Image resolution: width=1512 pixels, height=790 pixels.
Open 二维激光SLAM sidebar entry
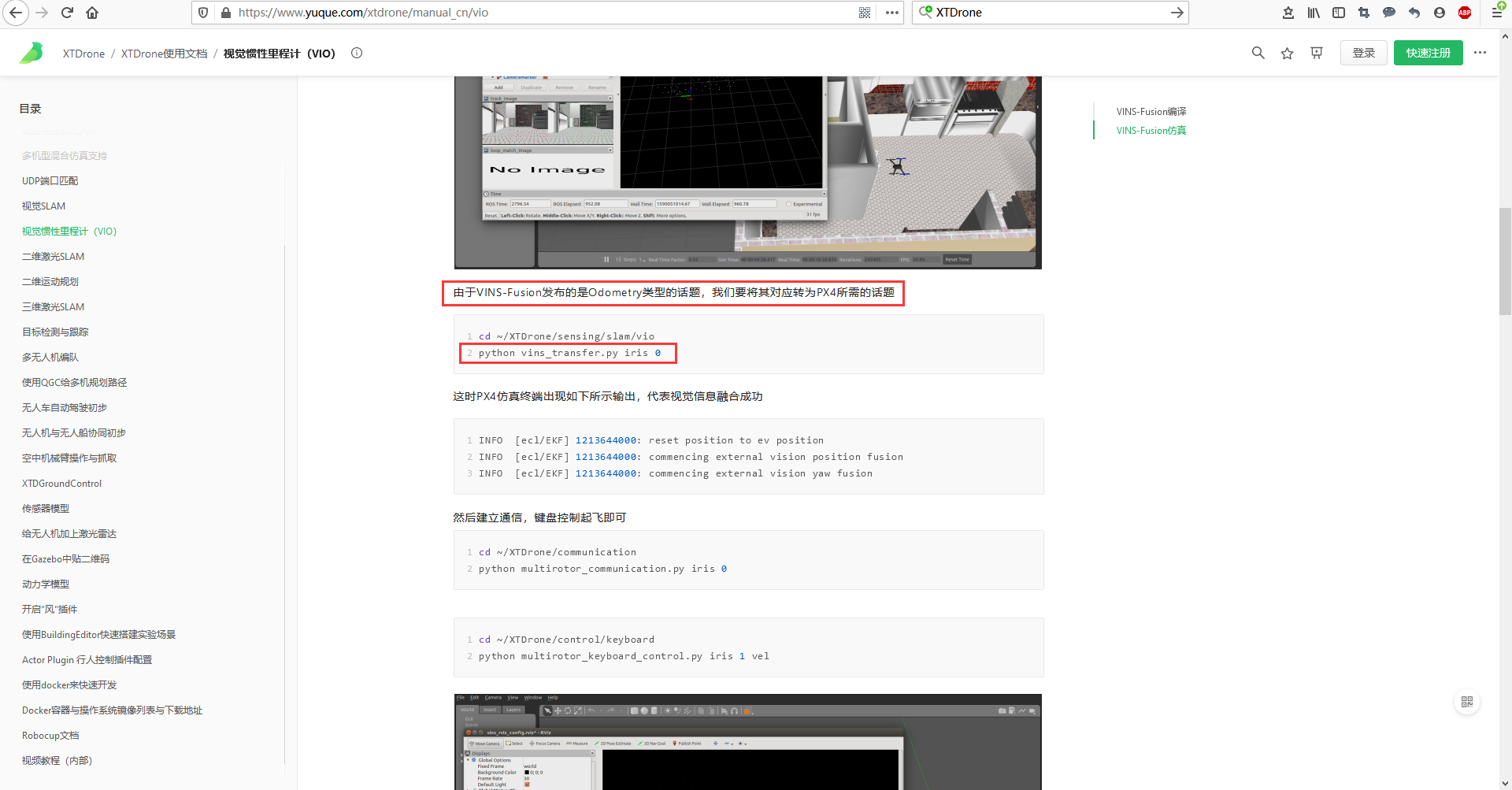(54, 257)
